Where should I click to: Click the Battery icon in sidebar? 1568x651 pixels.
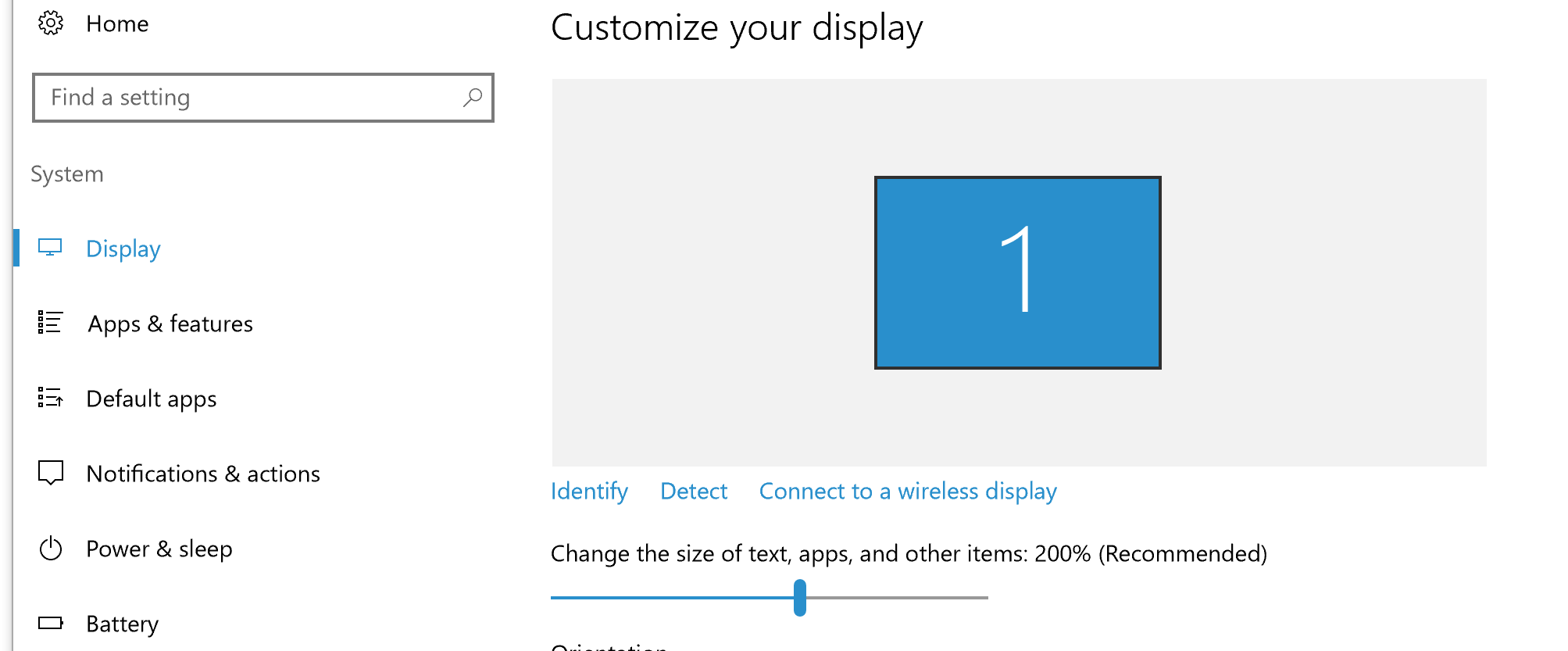pyautogui.click(x=50, y=623)
